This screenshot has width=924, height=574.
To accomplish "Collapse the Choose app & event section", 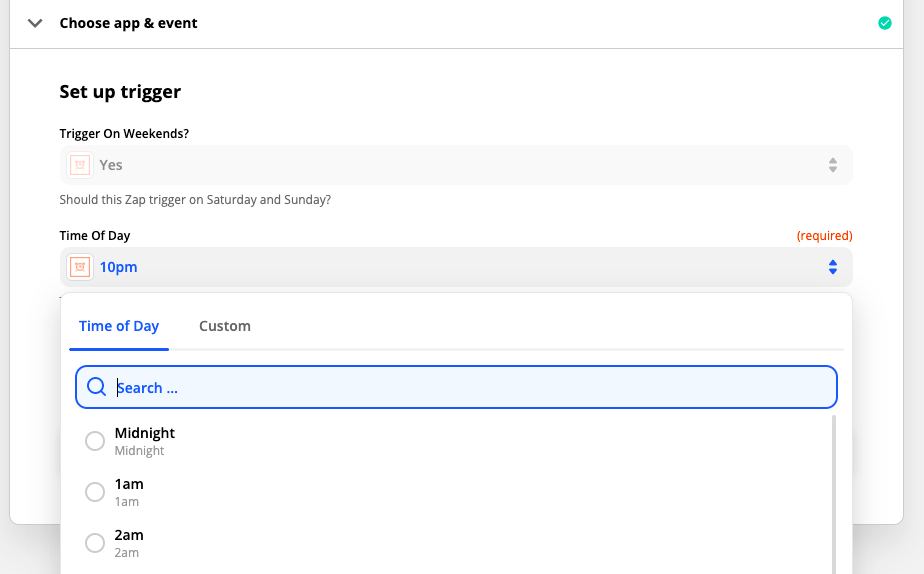I will click(35, 23).
